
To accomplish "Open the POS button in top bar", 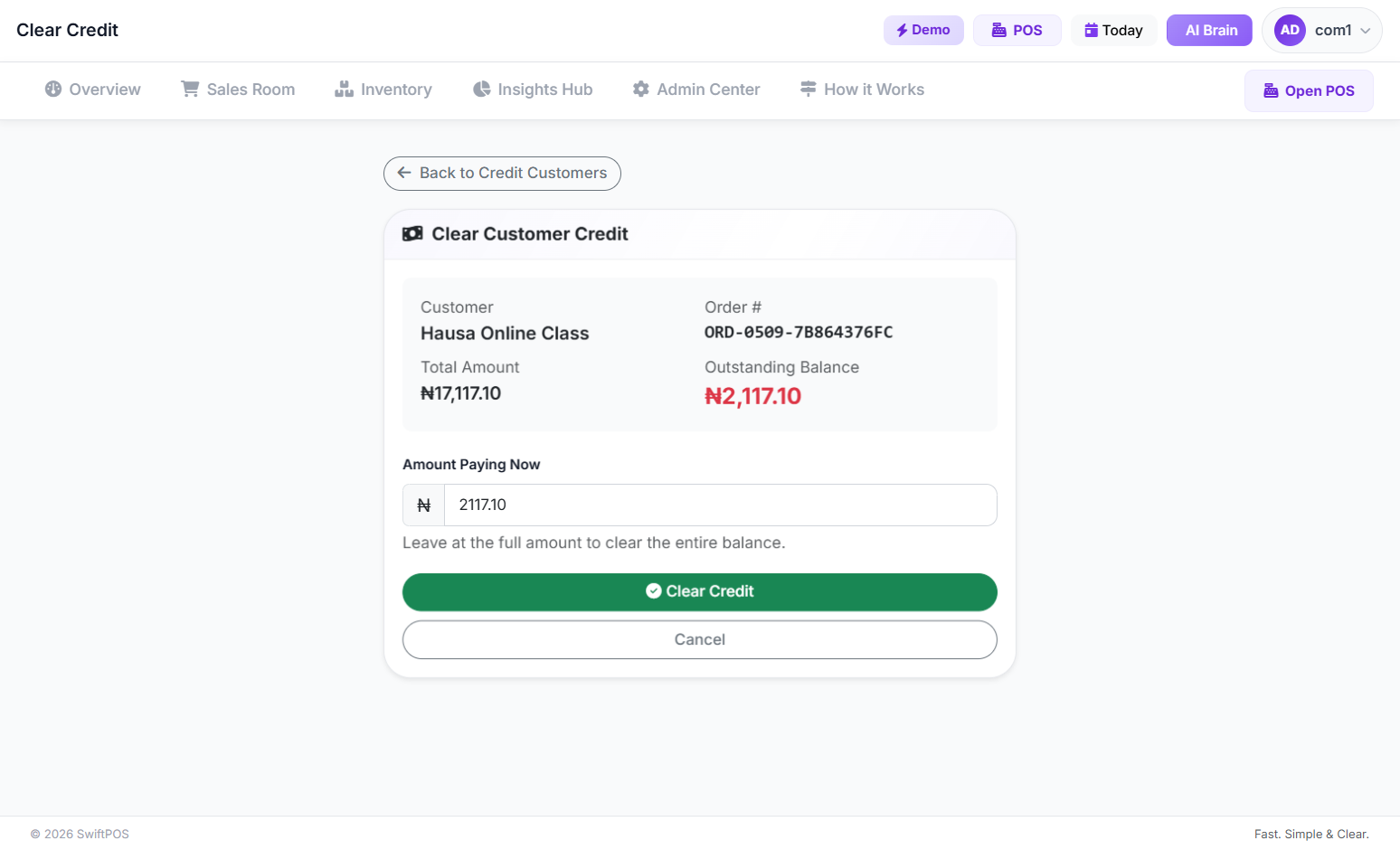I will click(x=1017, y=30).
